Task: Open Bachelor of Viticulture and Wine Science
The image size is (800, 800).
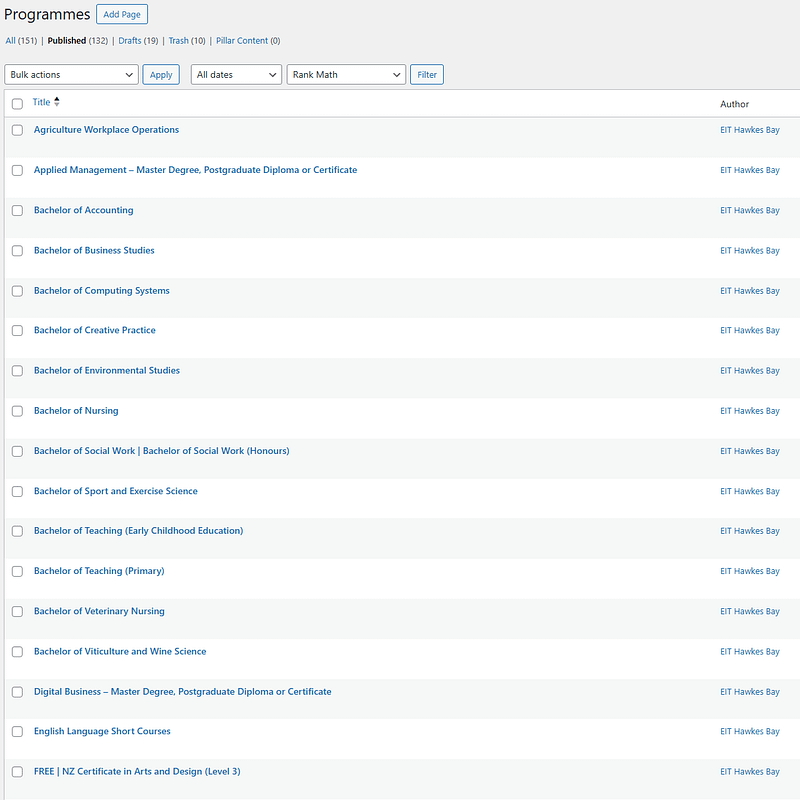Action: (x=120, y=652)
